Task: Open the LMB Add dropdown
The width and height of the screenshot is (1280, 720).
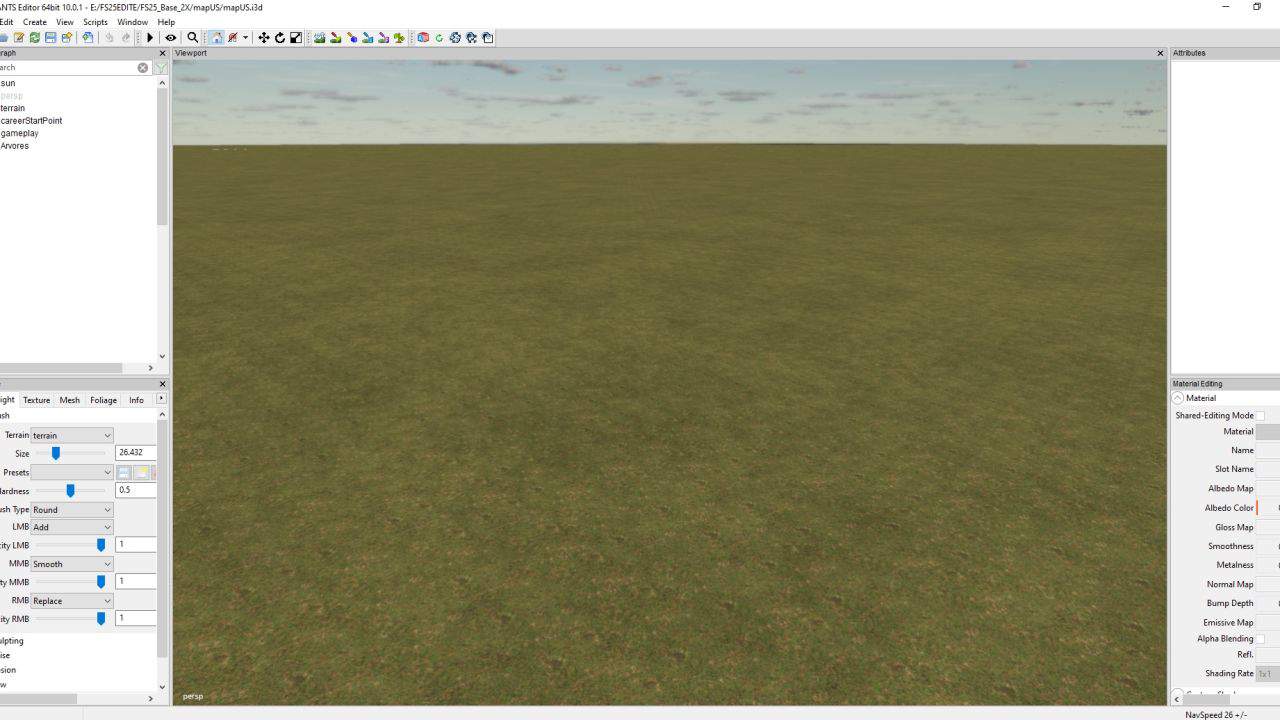Action: point(72,527)
